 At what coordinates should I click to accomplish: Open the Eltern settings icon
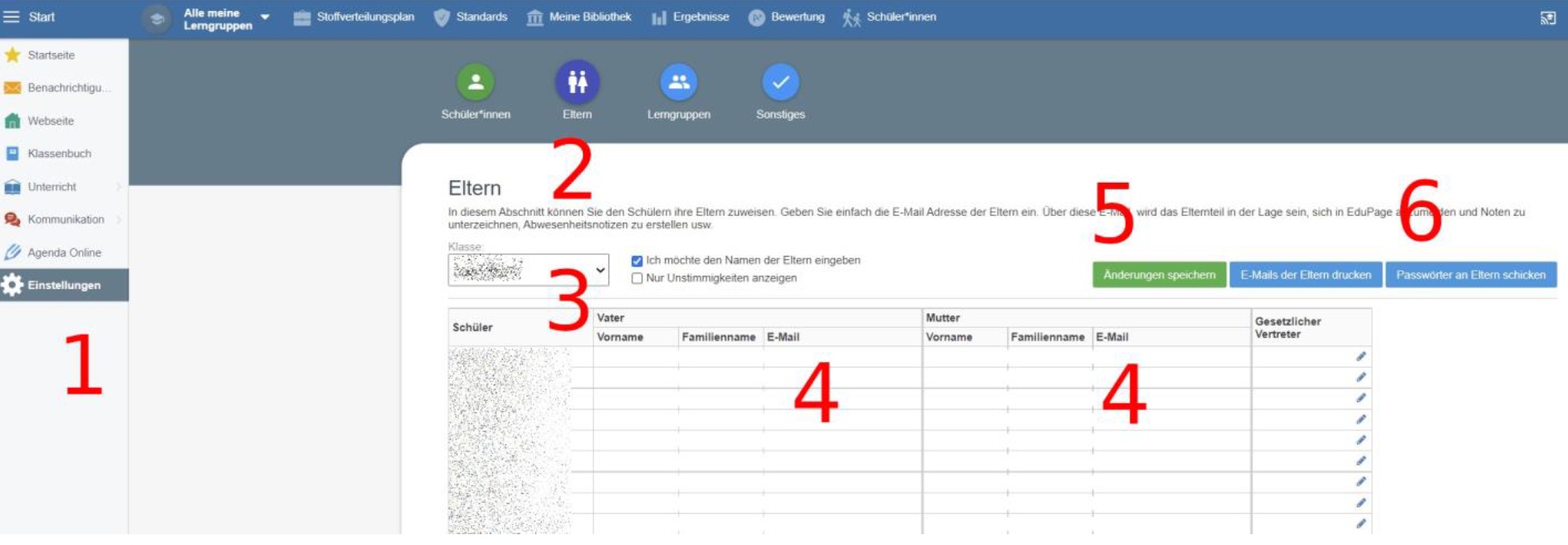tap(577, 81)
